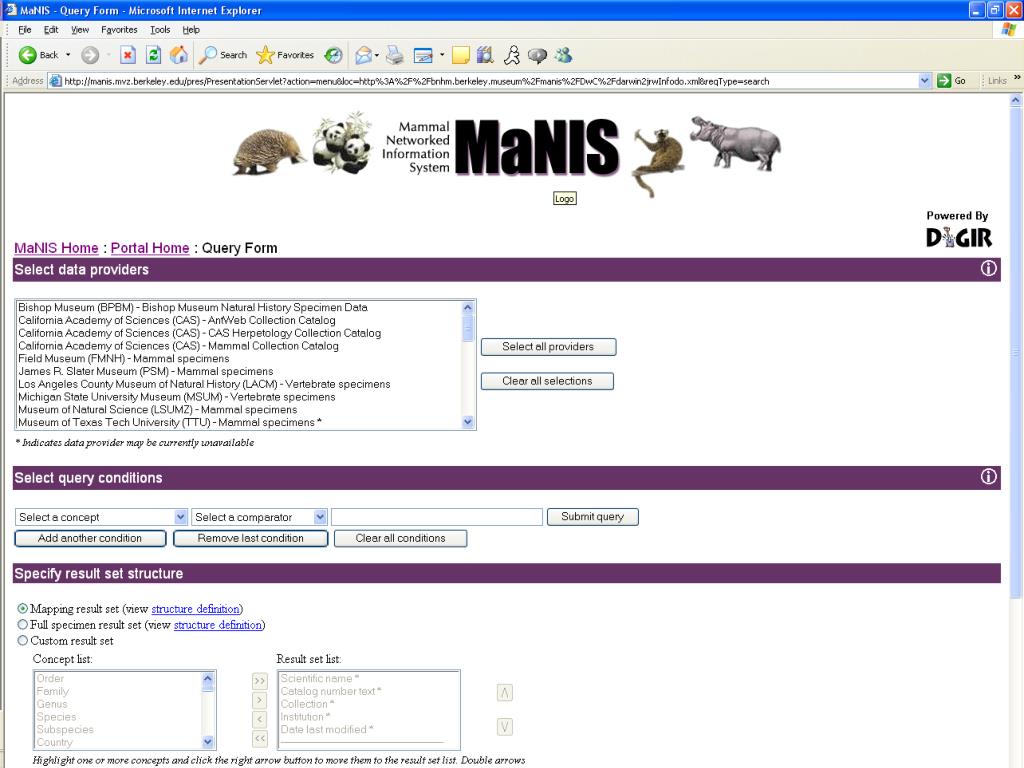Click move-down V button beside result list
The image size is (1024, 768).
(505, 727)
